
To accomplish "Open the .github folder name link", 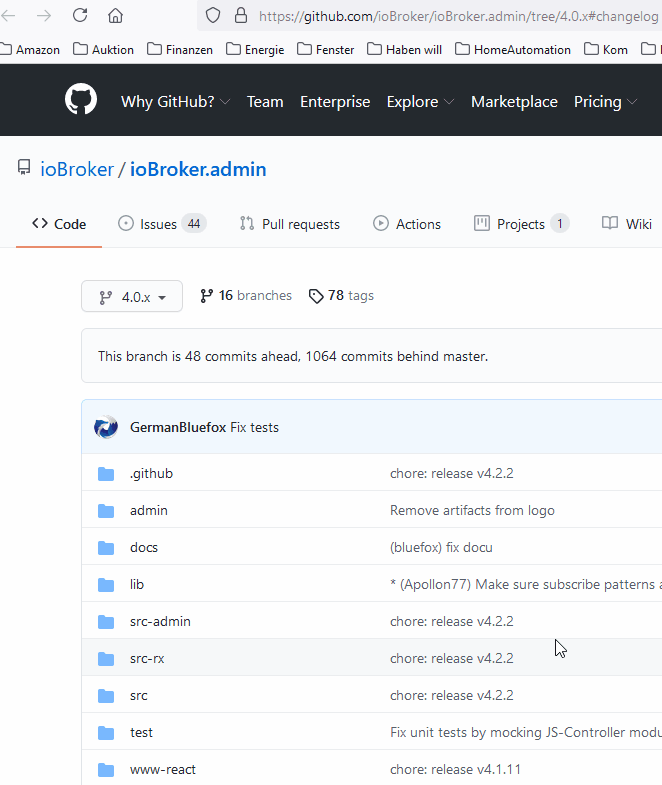I will click(x=151, y=474).
